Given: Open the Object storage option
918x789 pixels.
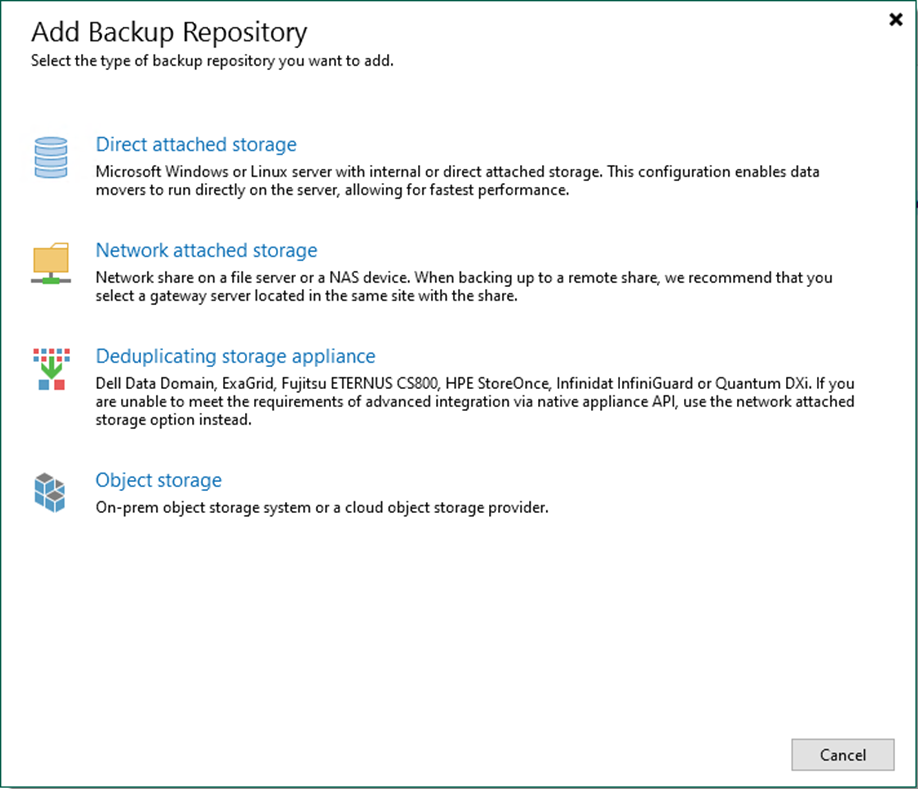Looking at the screenshot, I should click(158, 481).
